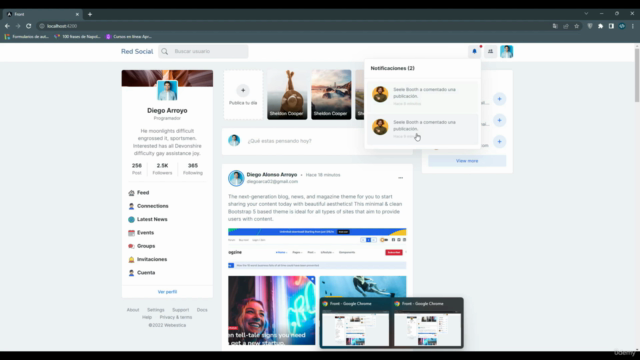The image size is (640, 360).
Task: Click the Diego Arroyo profile name
Action: (167, 111)
